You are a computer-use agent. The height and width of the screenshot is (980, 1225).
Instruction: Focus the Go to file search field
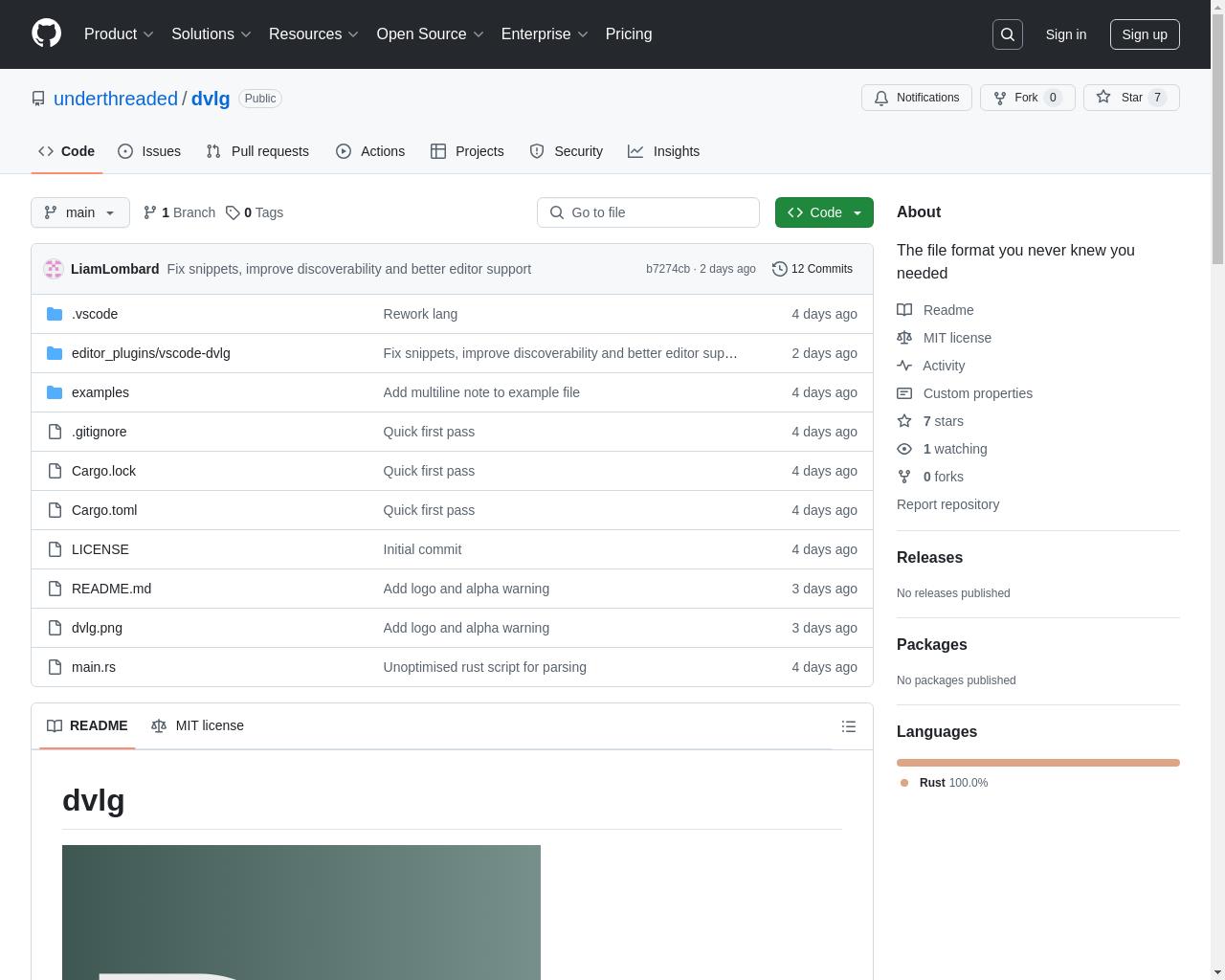pos(648,212)
